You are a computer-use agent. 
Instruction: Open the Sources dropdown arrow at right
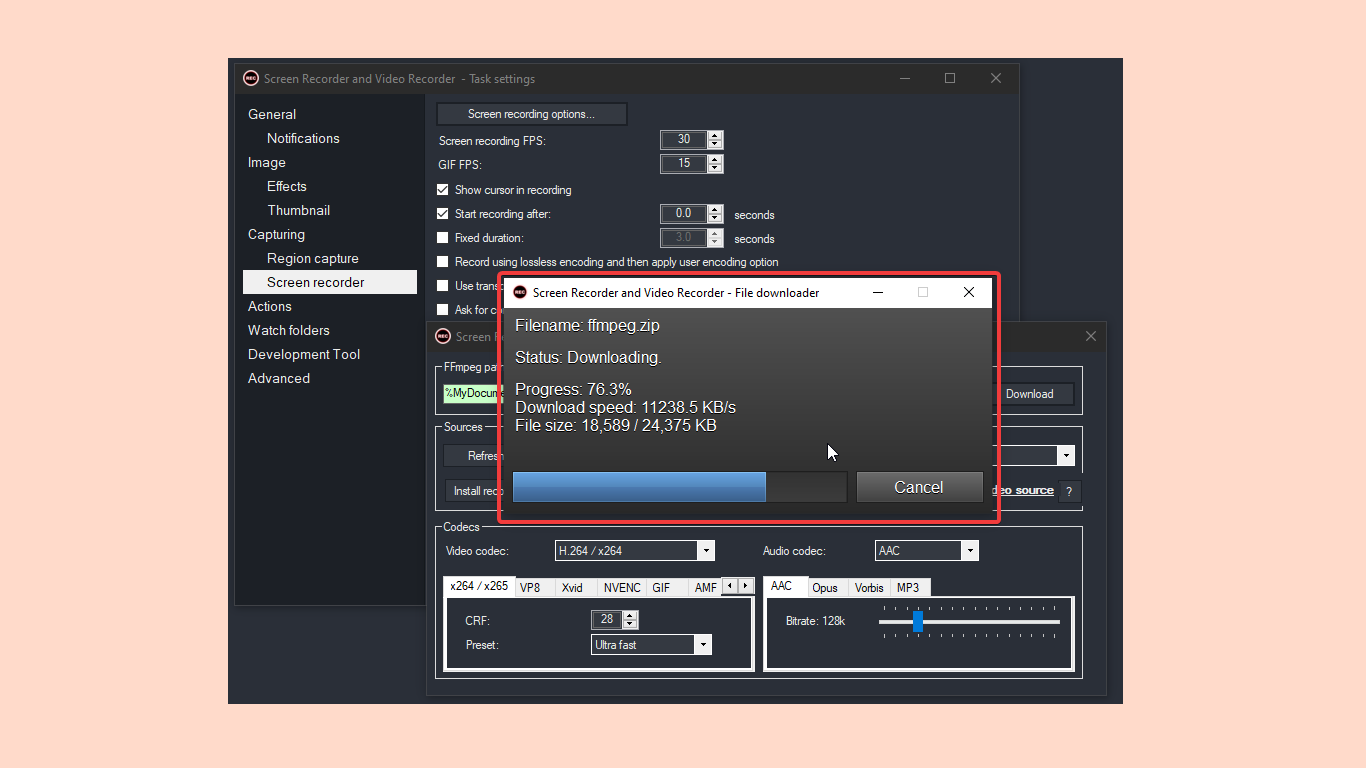click(1066, 456)
